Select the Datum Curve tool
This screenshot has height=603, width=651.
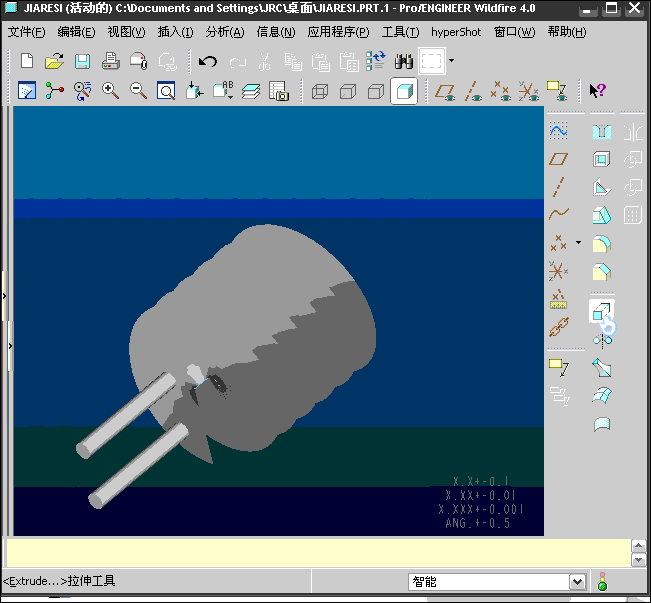(558, 214)
